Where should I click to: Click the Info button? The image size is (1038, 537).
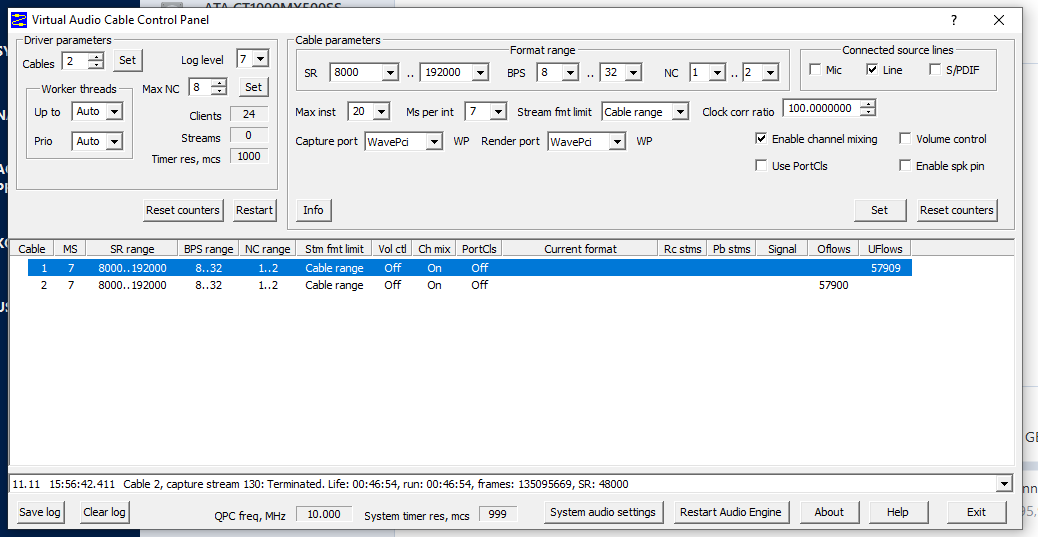click(313, 210)
